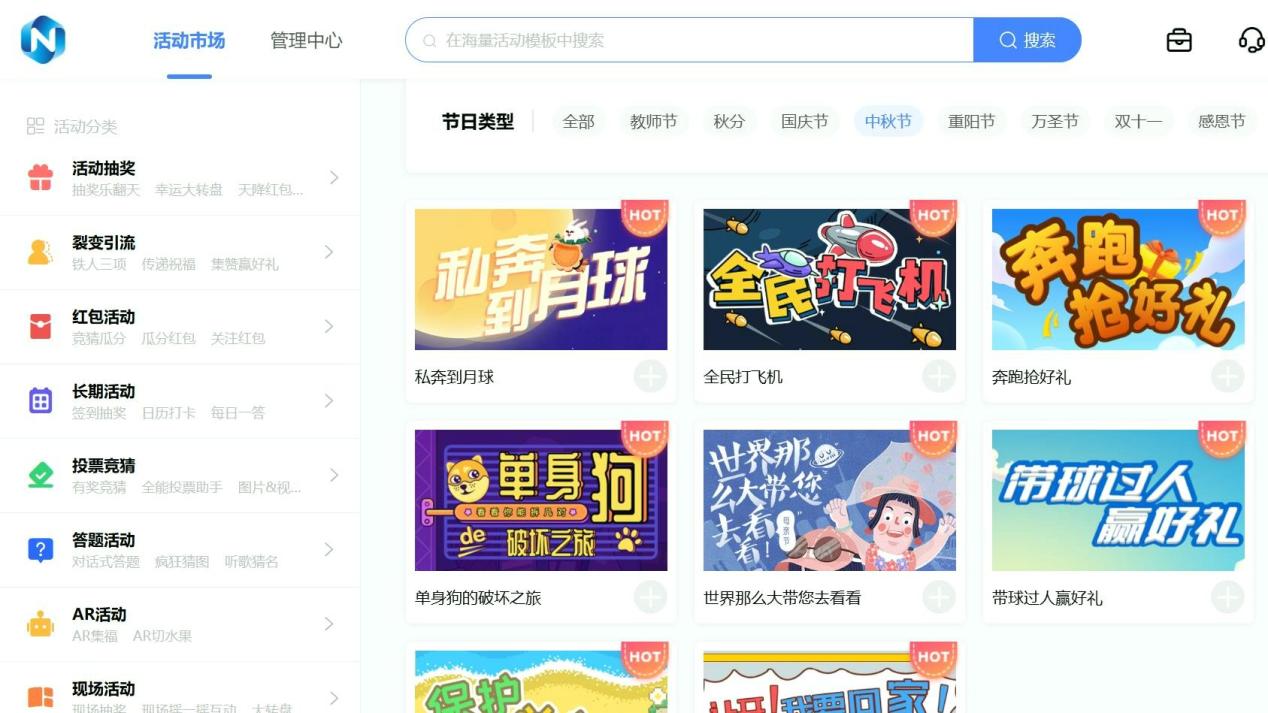The image size is (1268, 713).
Task: Add 全民打飞机 template with plus button
Action: [x=939, y=377]
